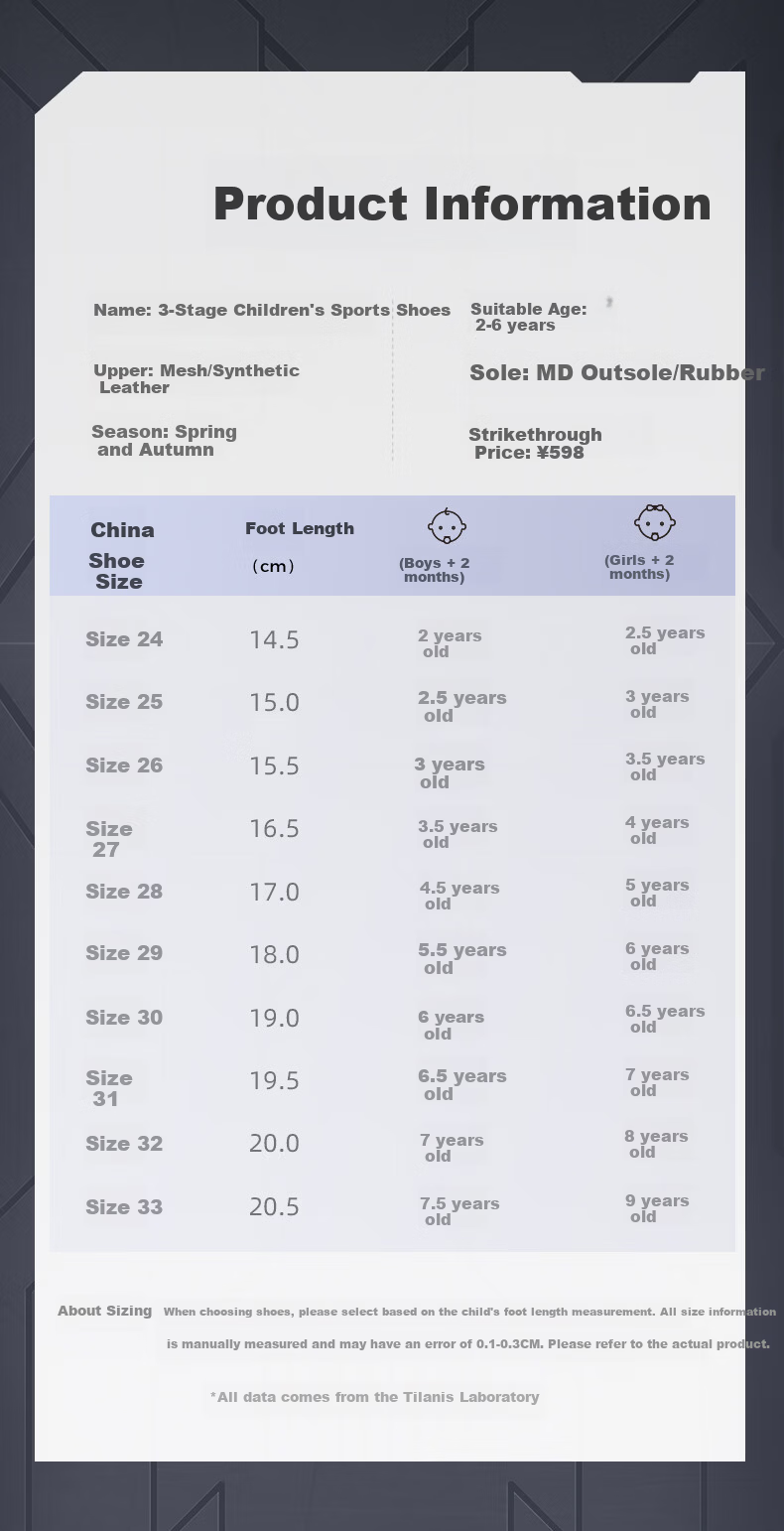Viewport: 784px width, 1531px height.
Task: Click the Sole: MD Outsole/Rubber text
Action: click(x=617, y=373)
